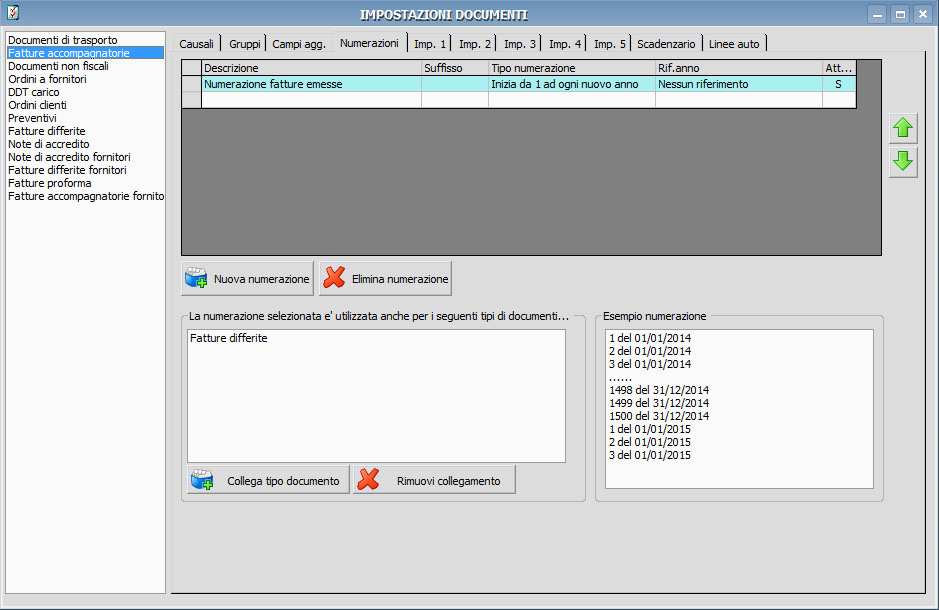Open the Imp. 3 tab

519,44
